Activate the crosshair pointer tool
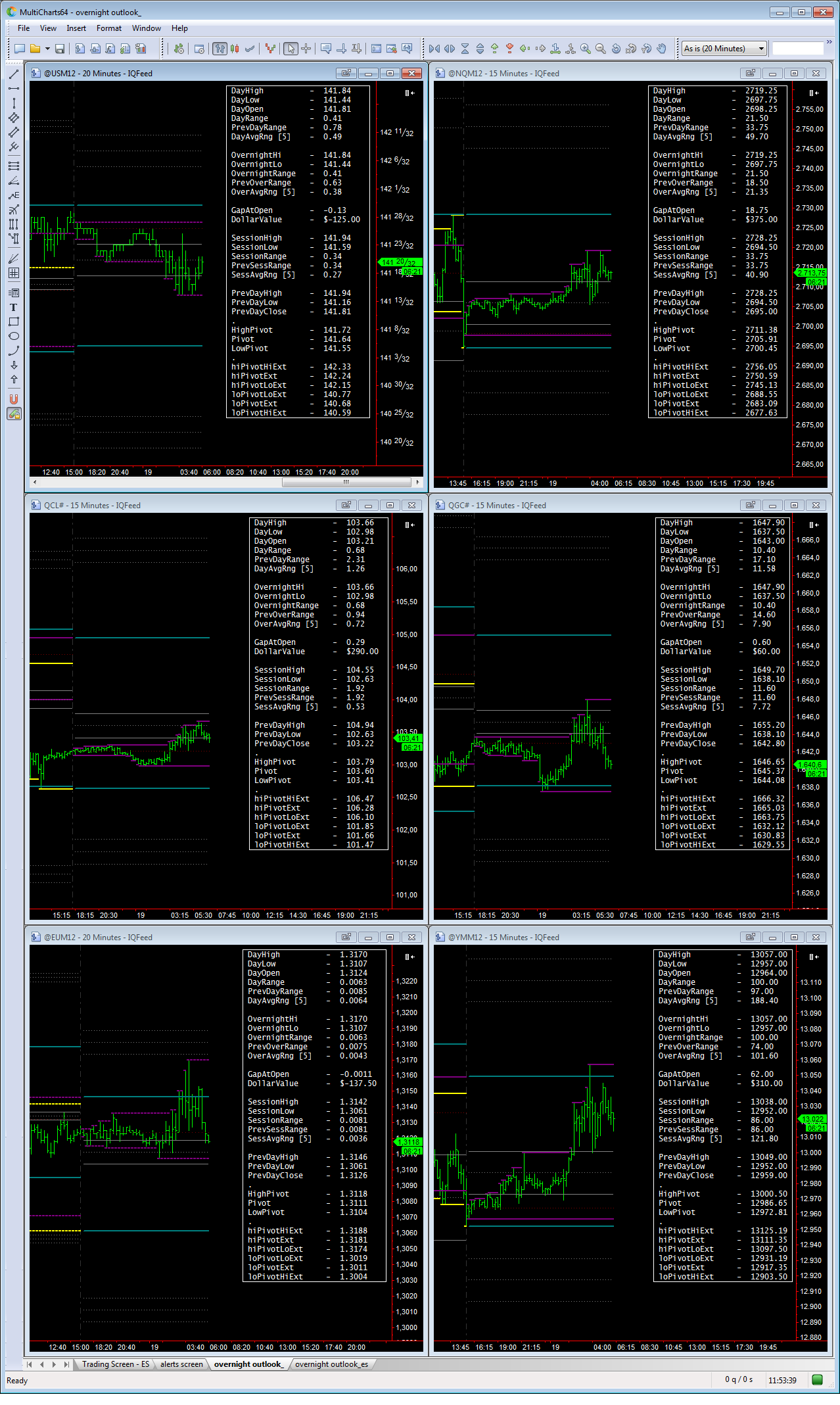This screenshot has height=1405, width=840. (x=306, y=49)
